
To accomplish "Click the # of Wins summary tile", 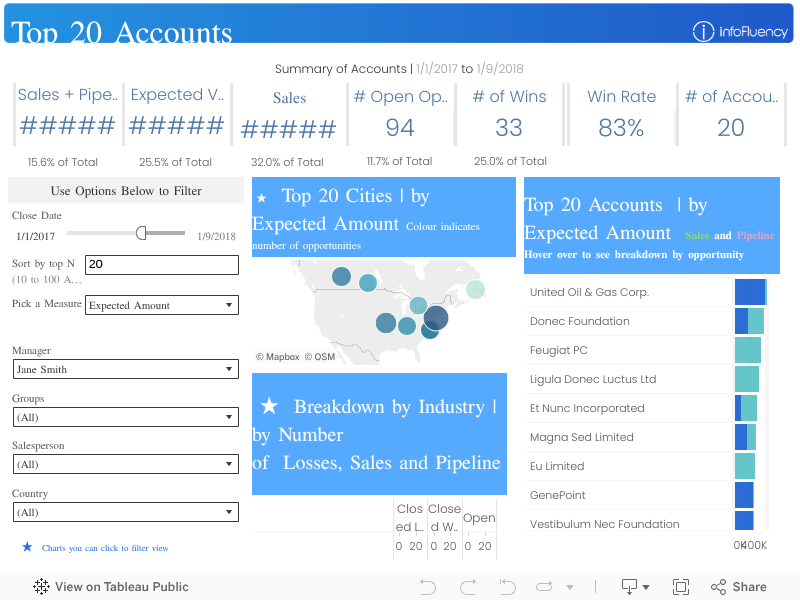I will point(509,115).
